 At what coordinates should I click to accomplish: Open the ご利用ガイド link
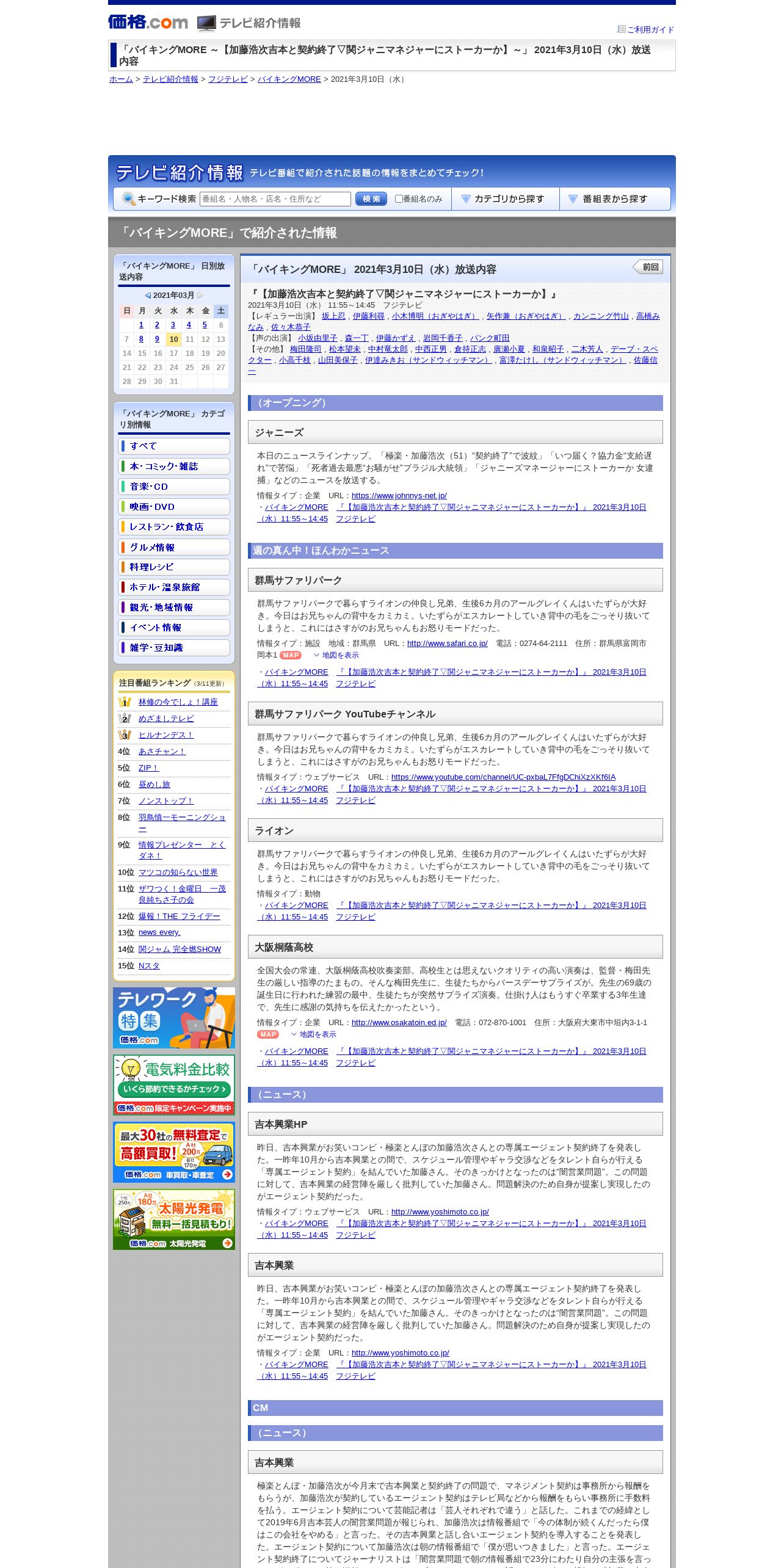coord(650,30)
